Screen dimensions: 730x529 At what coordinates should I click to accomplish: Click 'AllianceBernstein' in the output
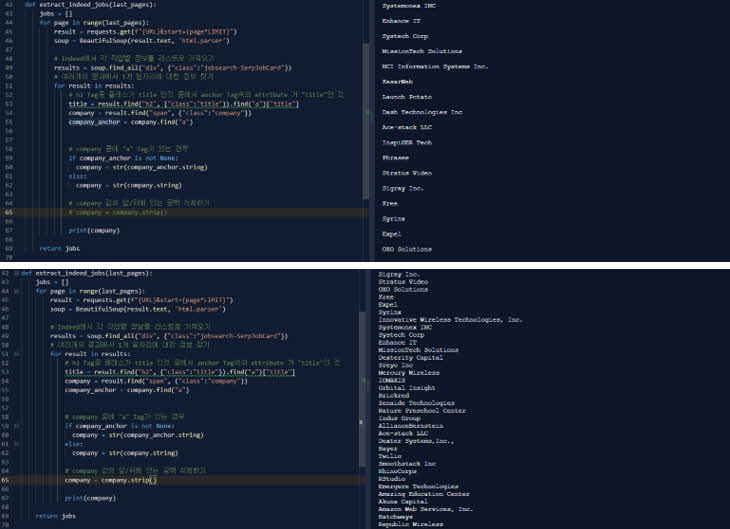pyautogui.click(x=411, y=426)
